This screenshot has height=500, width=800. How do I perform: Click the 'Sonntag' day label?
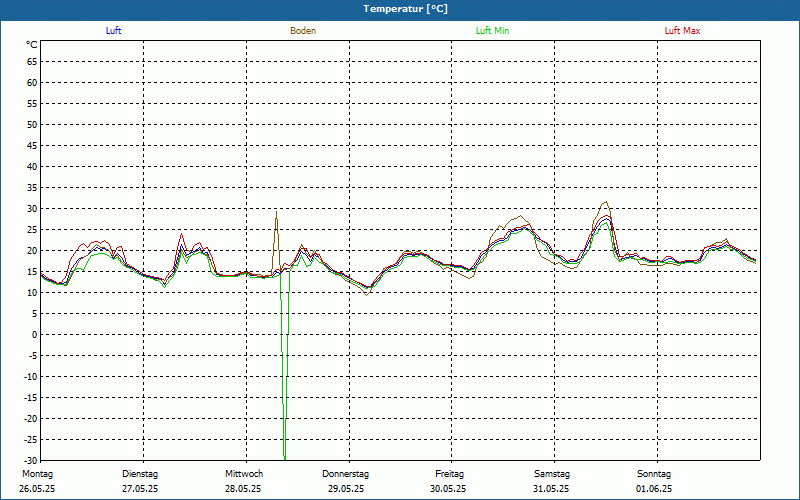click(x=654, y=474)
